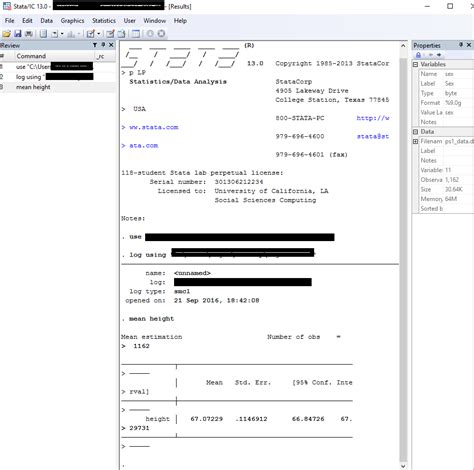Click the results scrollbar up arrow
Image resolution: width=474 pixels, height=470 pixels.
403,46
